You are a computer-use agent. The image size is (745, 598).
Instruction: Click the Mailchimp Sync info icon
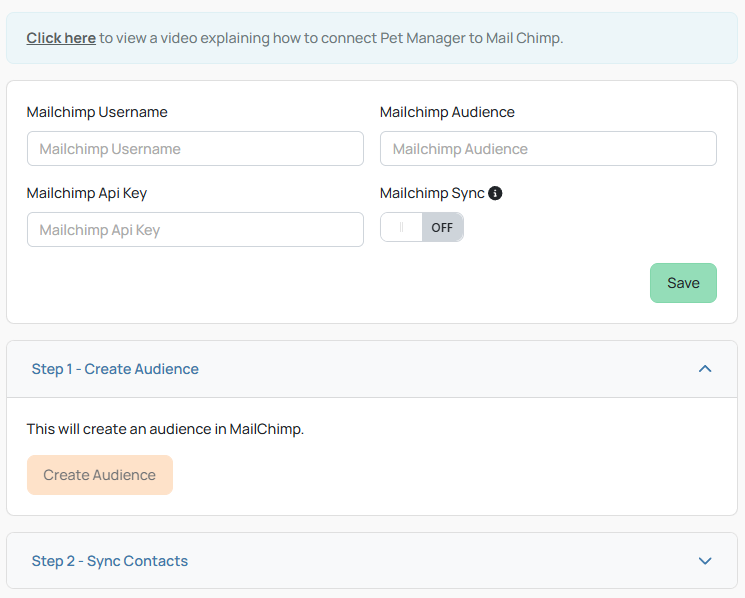tap(495, 193)
